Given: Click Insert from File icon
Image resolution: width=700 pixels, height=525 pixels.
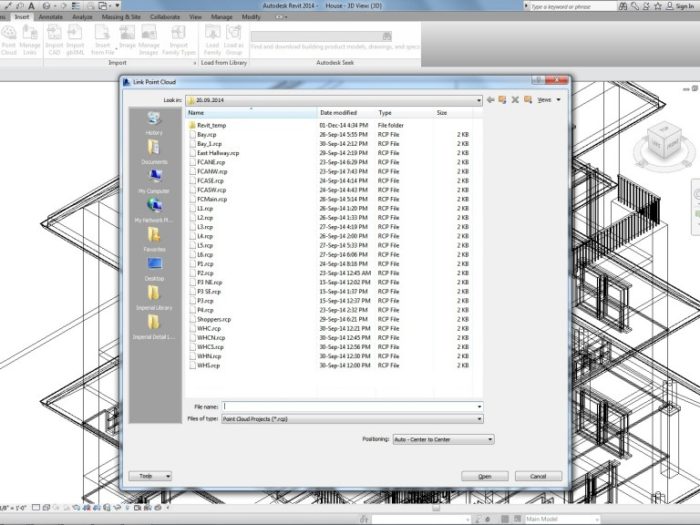Looking at the screenshot, I should [102, 40].
